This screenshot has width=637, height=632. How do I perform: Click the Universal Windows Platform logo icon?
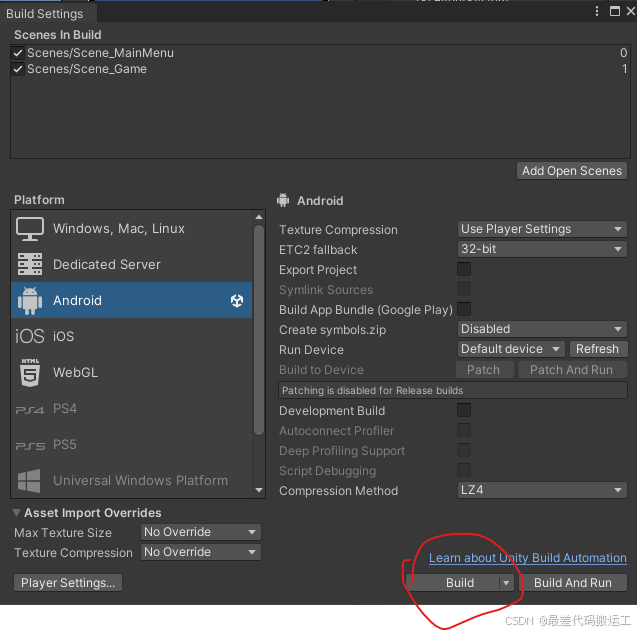(29, 481)
